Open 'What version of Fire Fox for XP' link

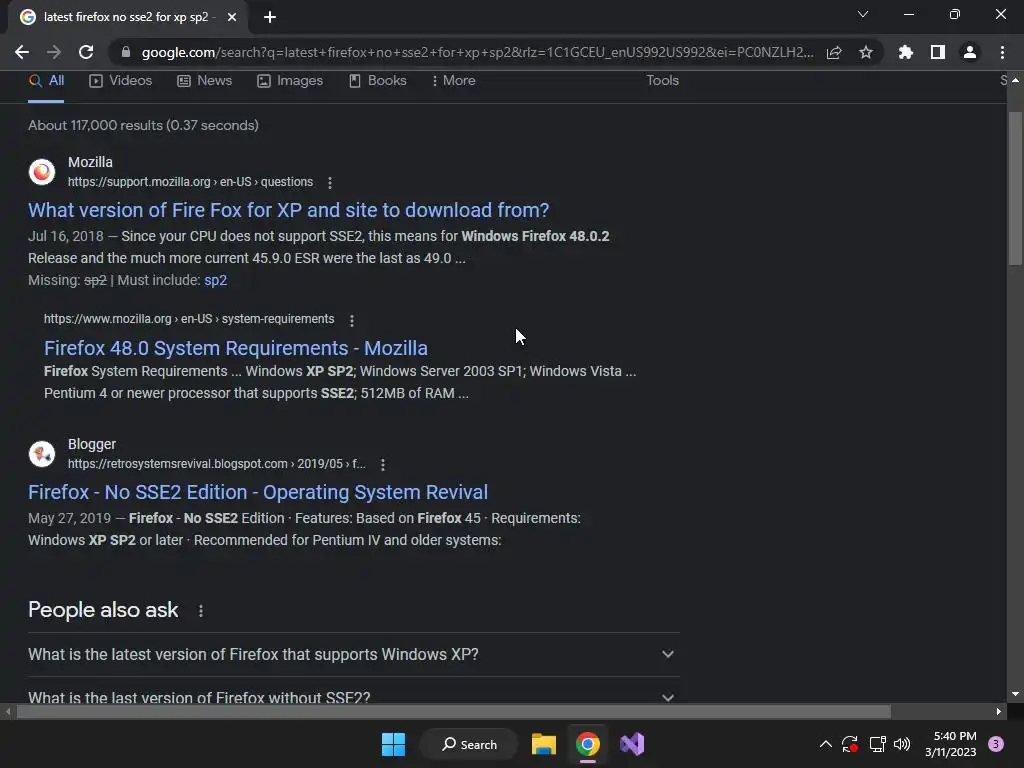[288, 210]
